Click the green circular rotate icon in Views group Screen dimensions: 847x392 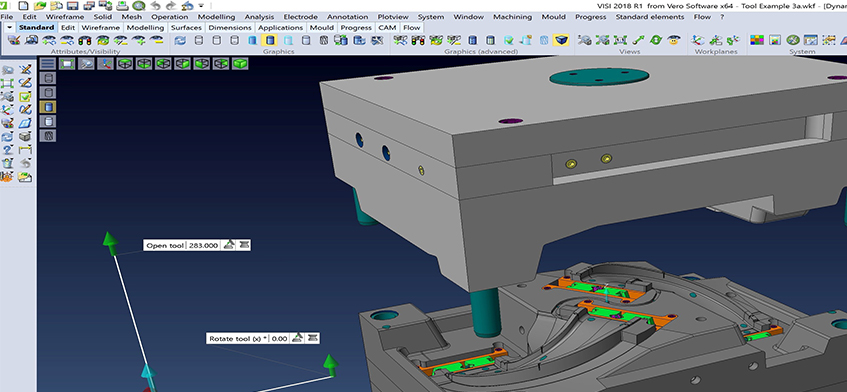point(656,40)
